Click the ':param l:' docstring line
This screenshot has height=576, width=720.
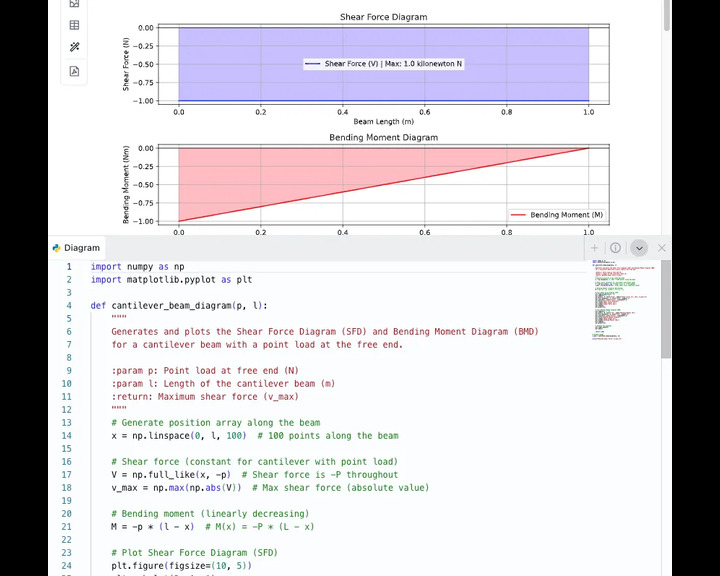[x=223, y=384]
